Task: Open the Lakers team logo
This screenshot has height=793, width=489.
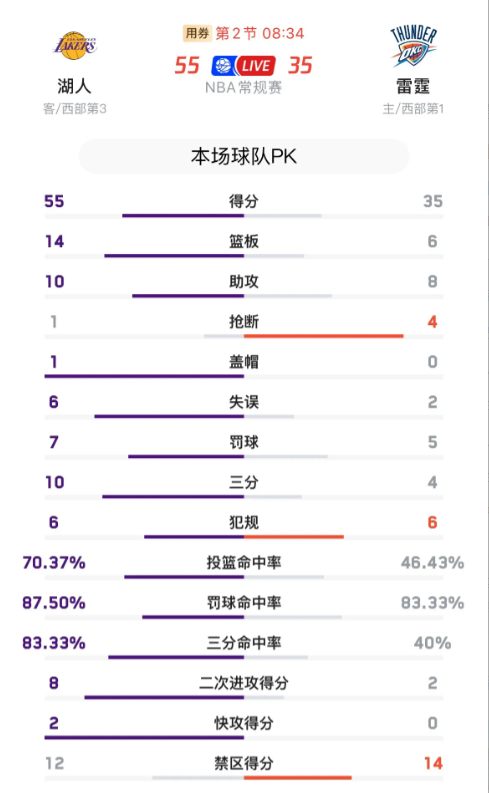Action: click(x=75, y=46)
